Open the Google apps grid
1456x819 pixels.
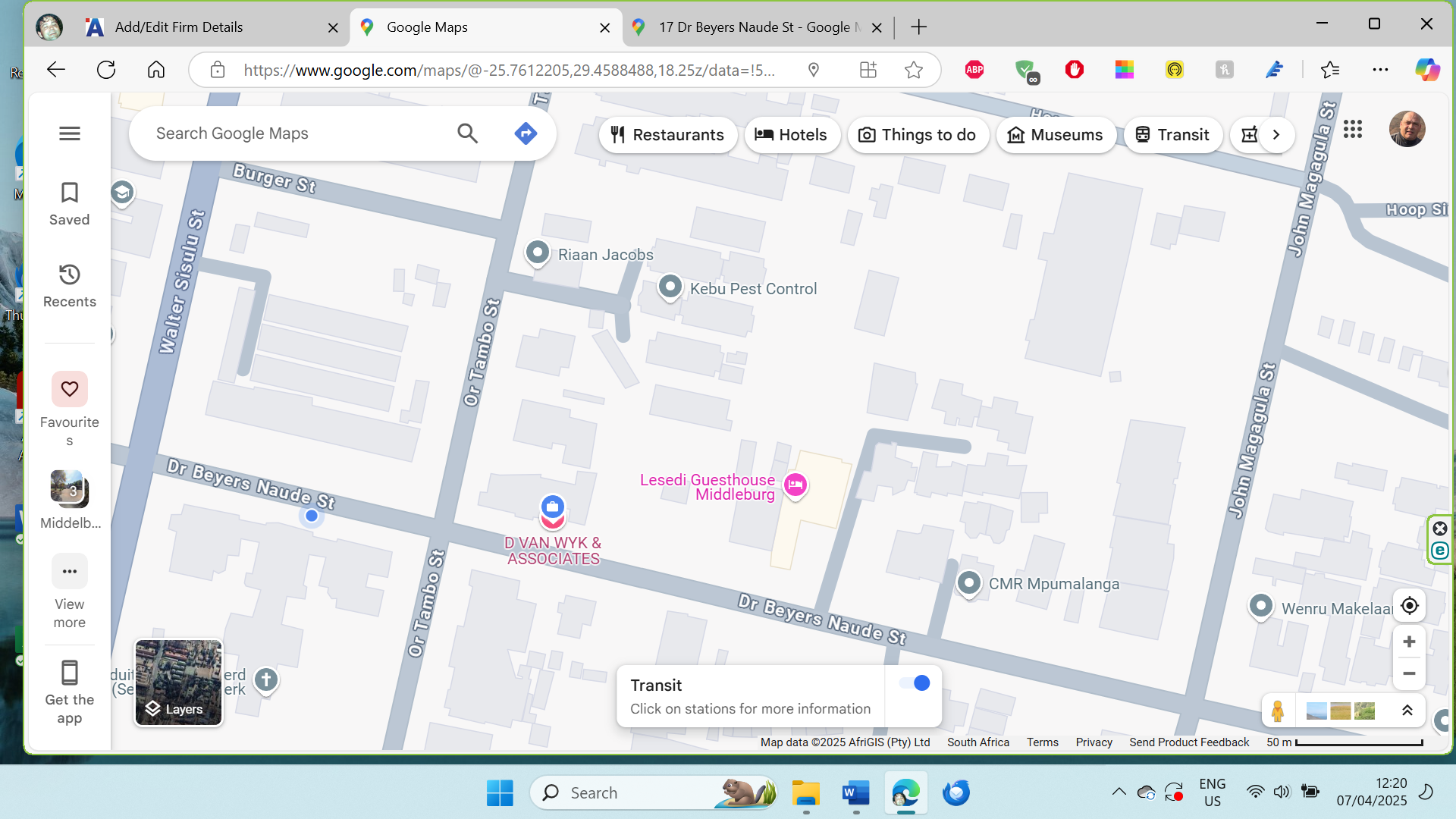(1353, 129)
